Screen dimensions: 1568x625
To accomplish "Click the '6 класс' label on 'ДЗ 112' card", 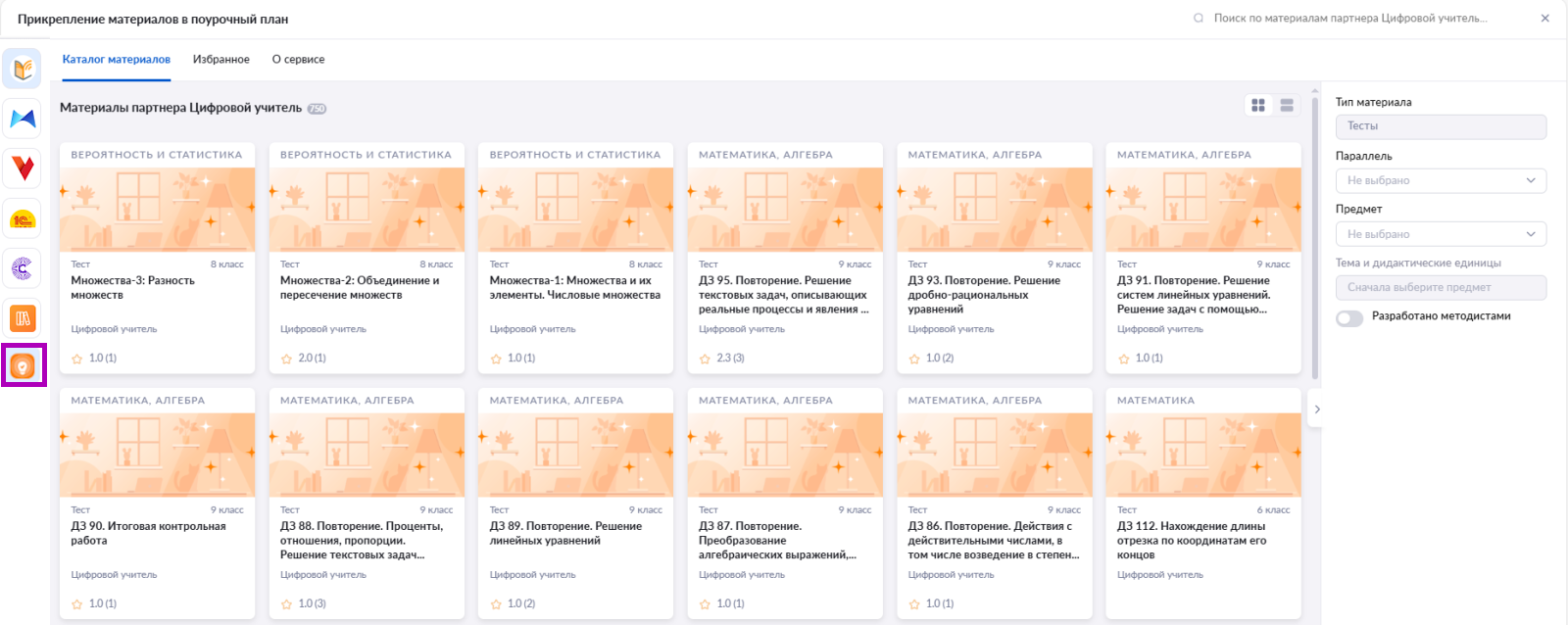I will tap(1273, 510).
